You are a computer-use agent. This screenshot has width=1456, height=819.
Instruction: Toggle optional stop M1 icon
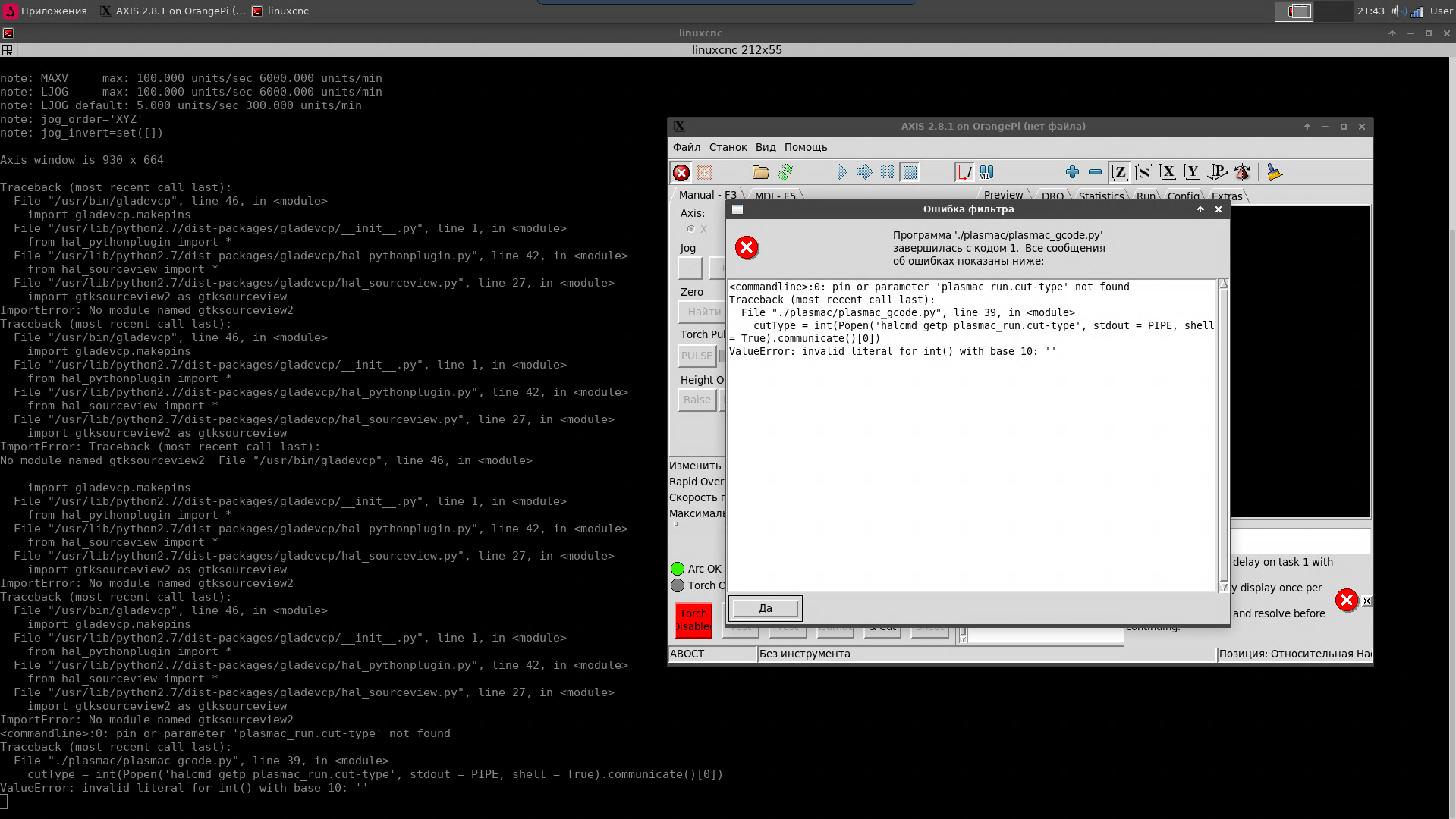click(x=986, y=173)
